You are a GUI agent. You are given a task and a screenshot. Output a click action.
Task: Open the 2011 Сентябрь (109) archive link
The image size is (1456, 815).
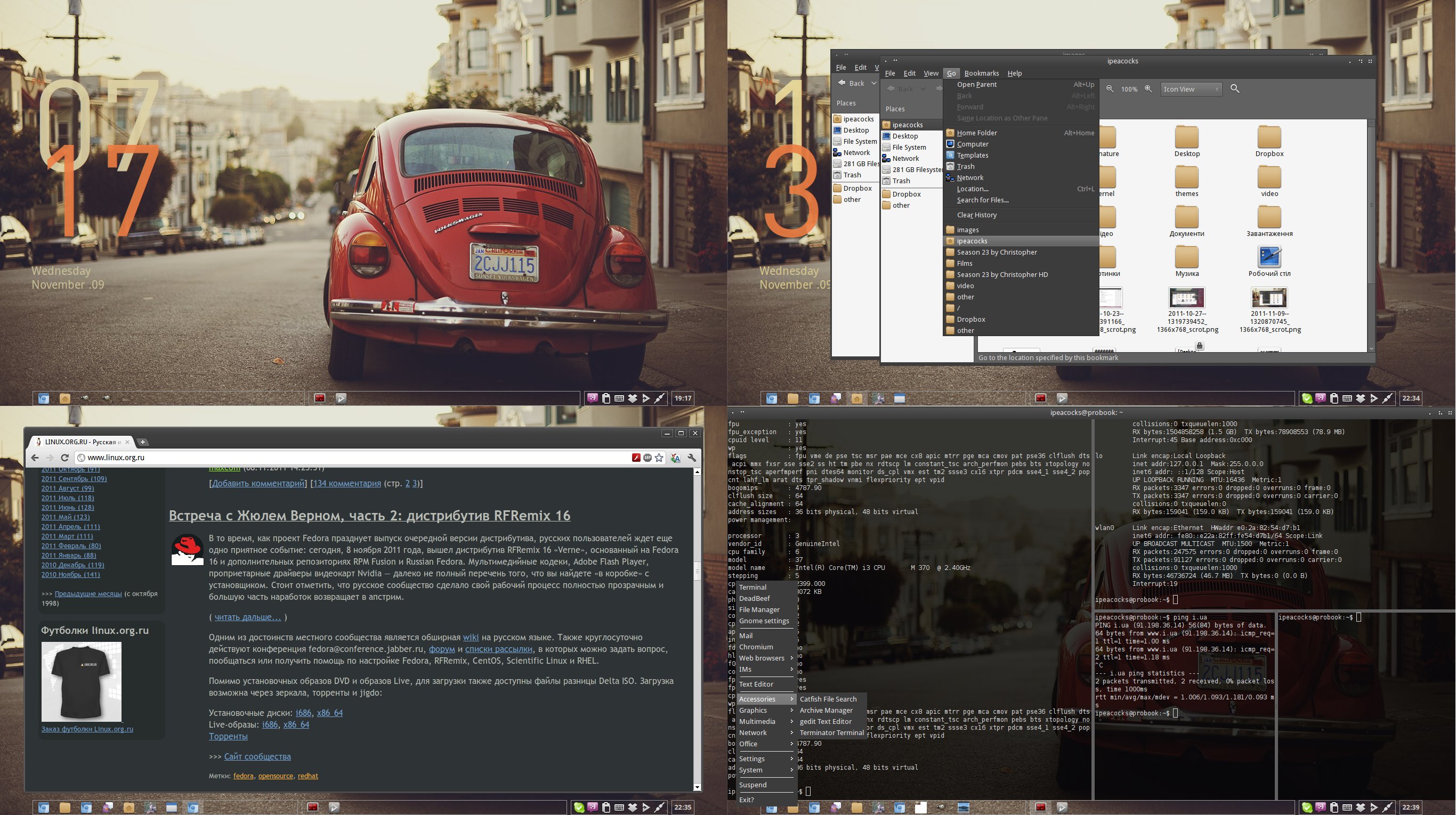[x=74, y=479]
